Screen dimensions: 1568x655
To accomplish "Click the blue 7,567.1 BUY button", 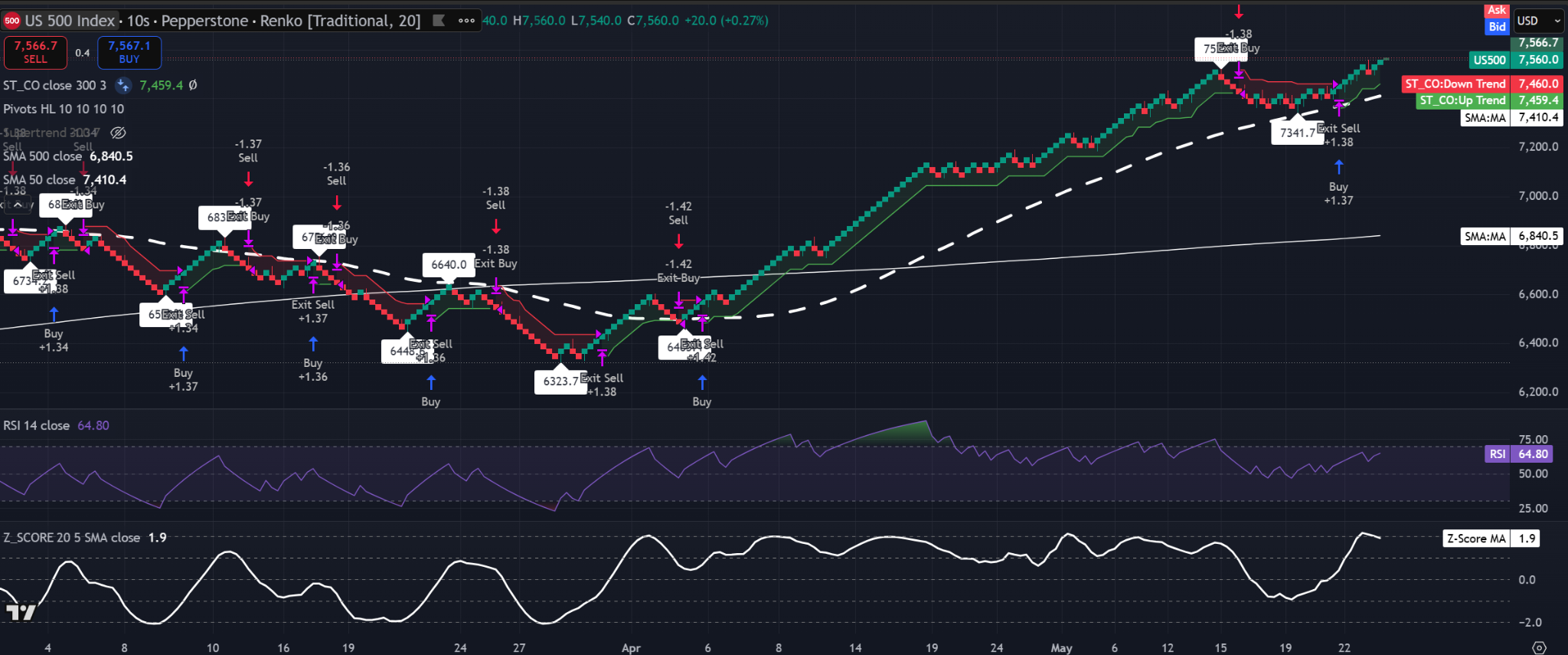I will (129, 52).
